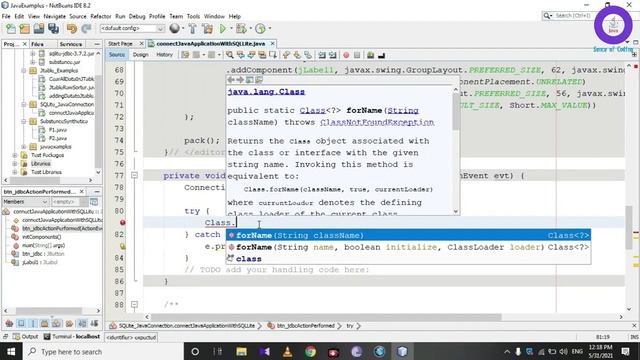This screenshot has height=360, width=640.
Task: Click the Profile Project icon
Action: point(260,29)
